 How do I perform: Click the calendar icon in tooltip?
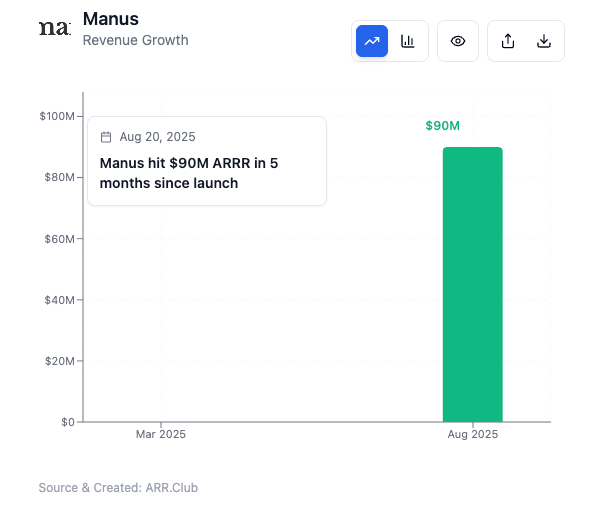click(106, 137)
